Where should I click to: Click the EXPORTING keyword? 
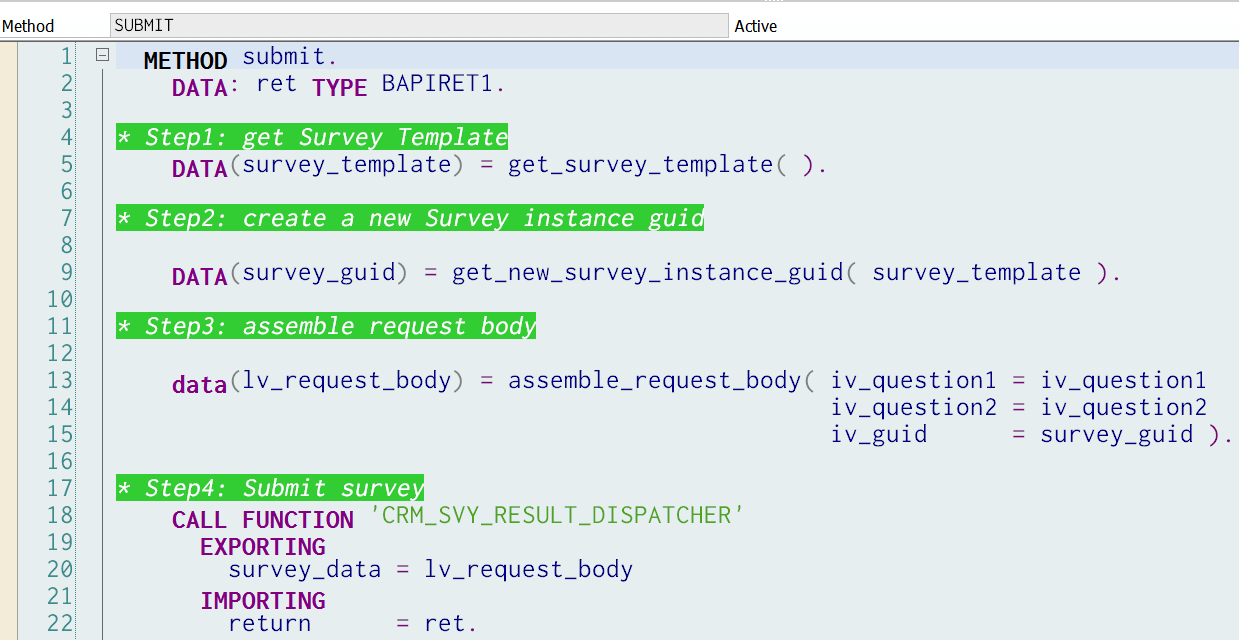263,547
